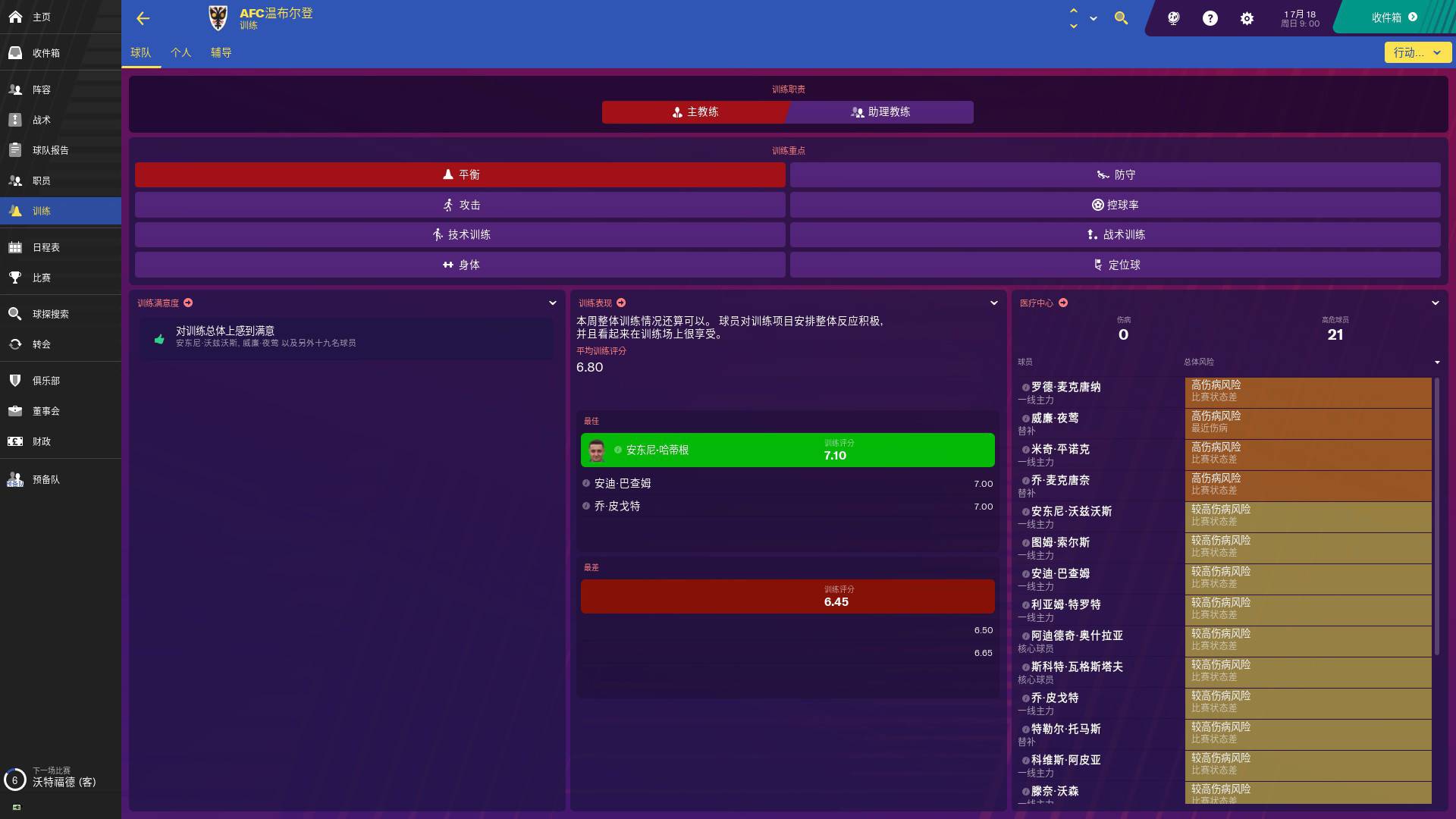This screenshot has height=819, width=1456.
Task: Open the help question mark icon
Action: pos(1210,18)
